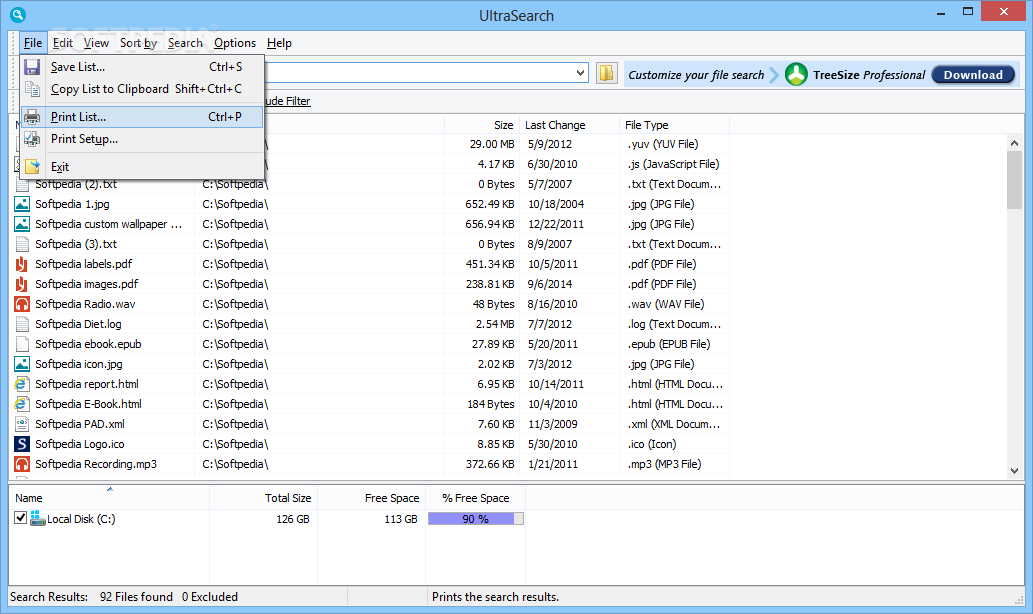Screen dimensions: 1033x614
Task: Choose Exit from the File menu
Action: click(x=142, y=167)
